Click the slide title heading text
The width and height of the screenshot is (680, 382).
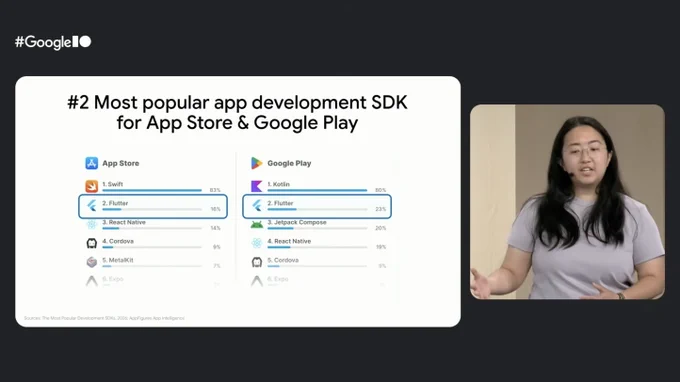[x=238, y=112]
